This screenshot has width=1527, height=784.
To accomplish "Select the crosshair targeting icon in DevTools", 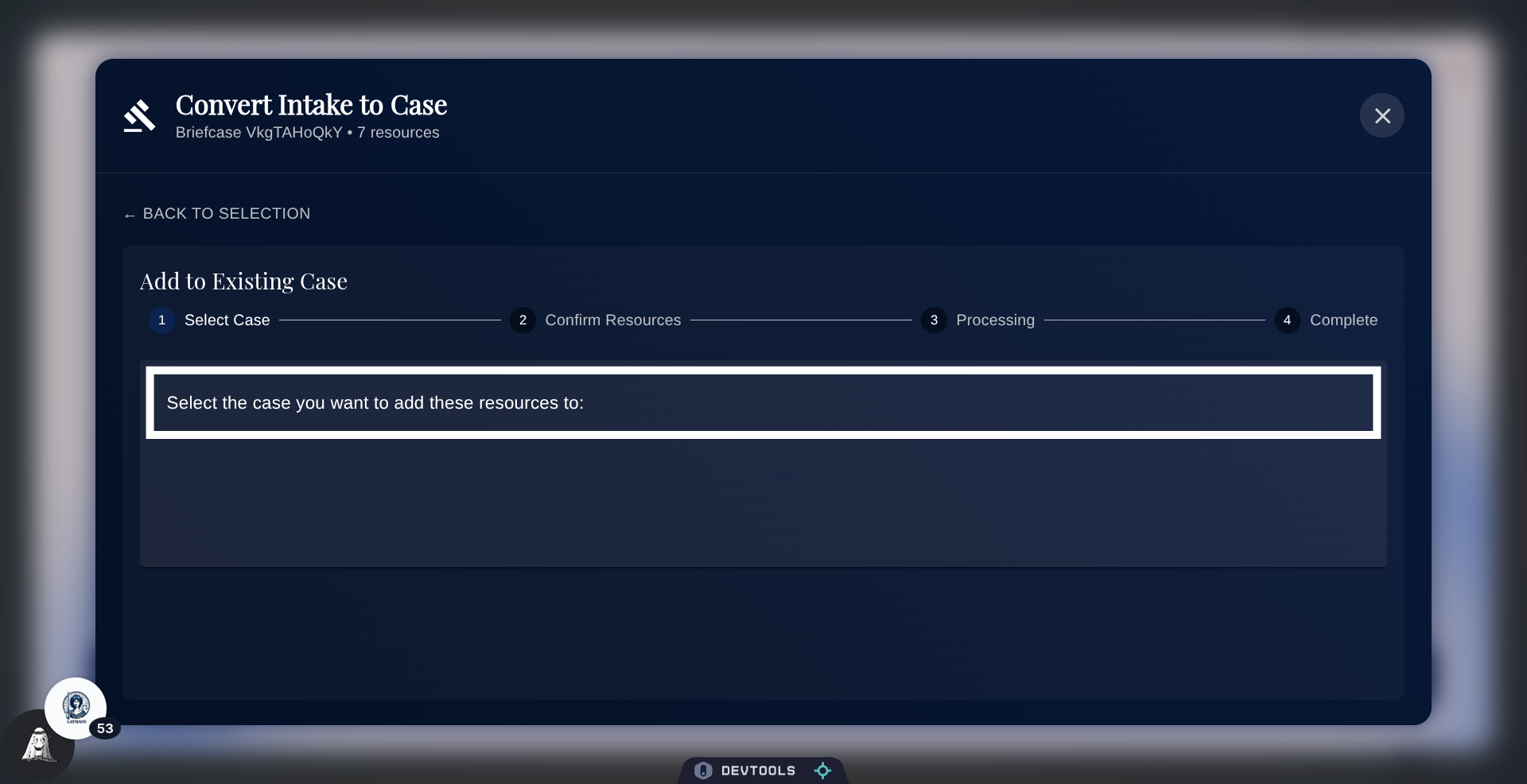I will pyautogui.click(x=822, y=770).
